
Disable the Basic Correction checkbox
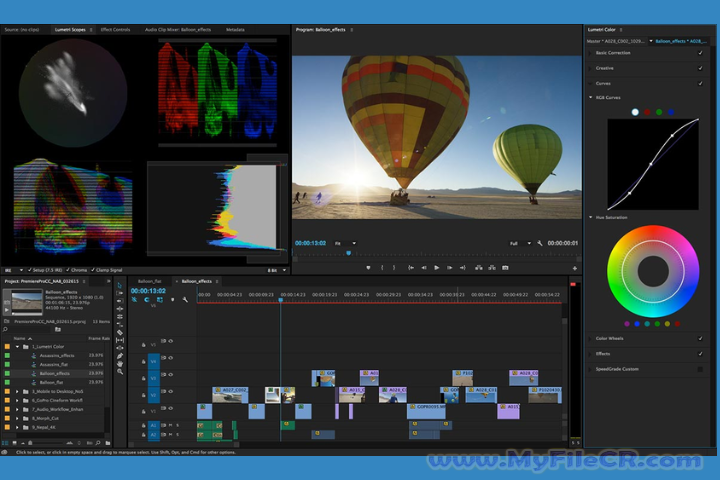point(700,53)
